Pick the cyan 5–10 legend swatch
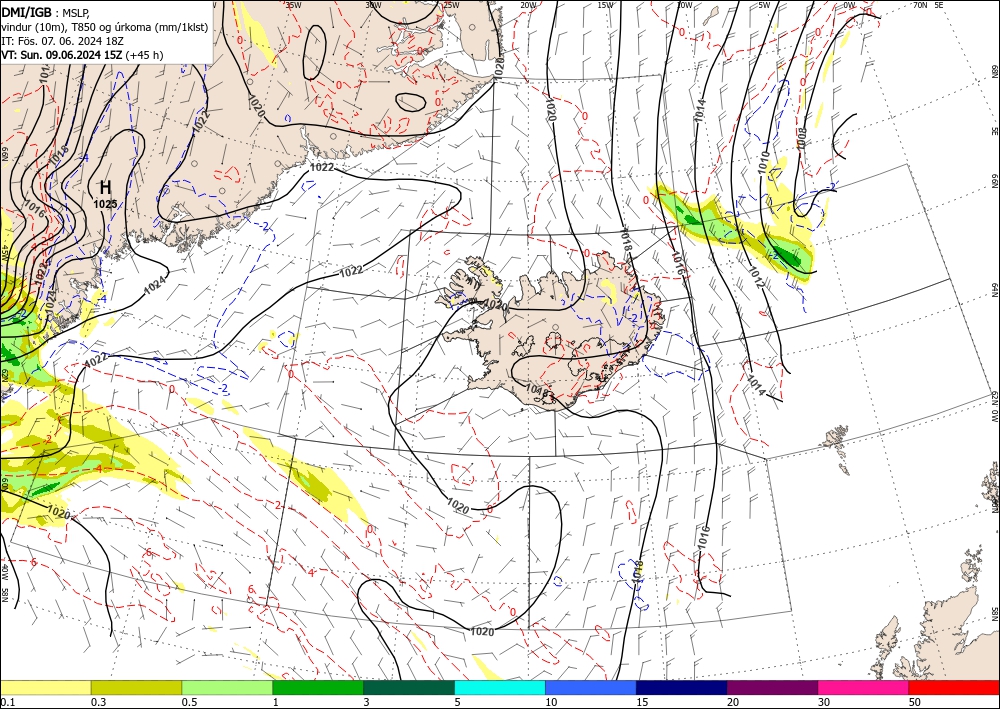This screenshot has height=709, width=1000. pyautogui.click(x=500, y=687)
